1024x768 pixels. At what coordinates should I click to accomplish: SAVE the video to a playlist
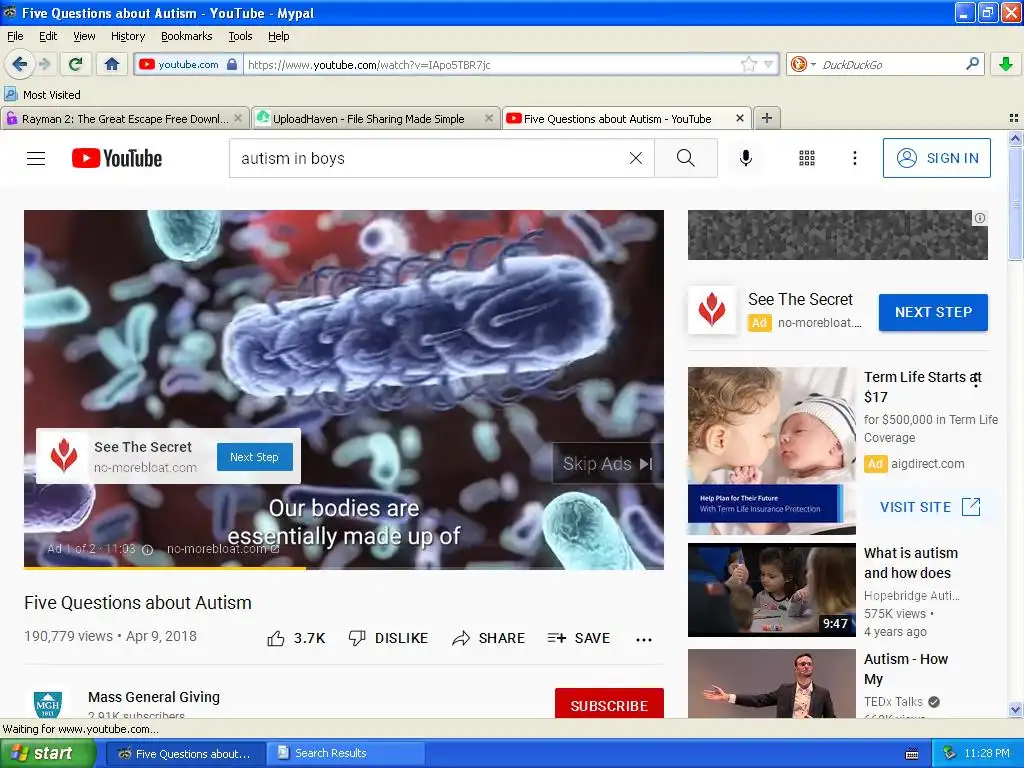[579, 638]
